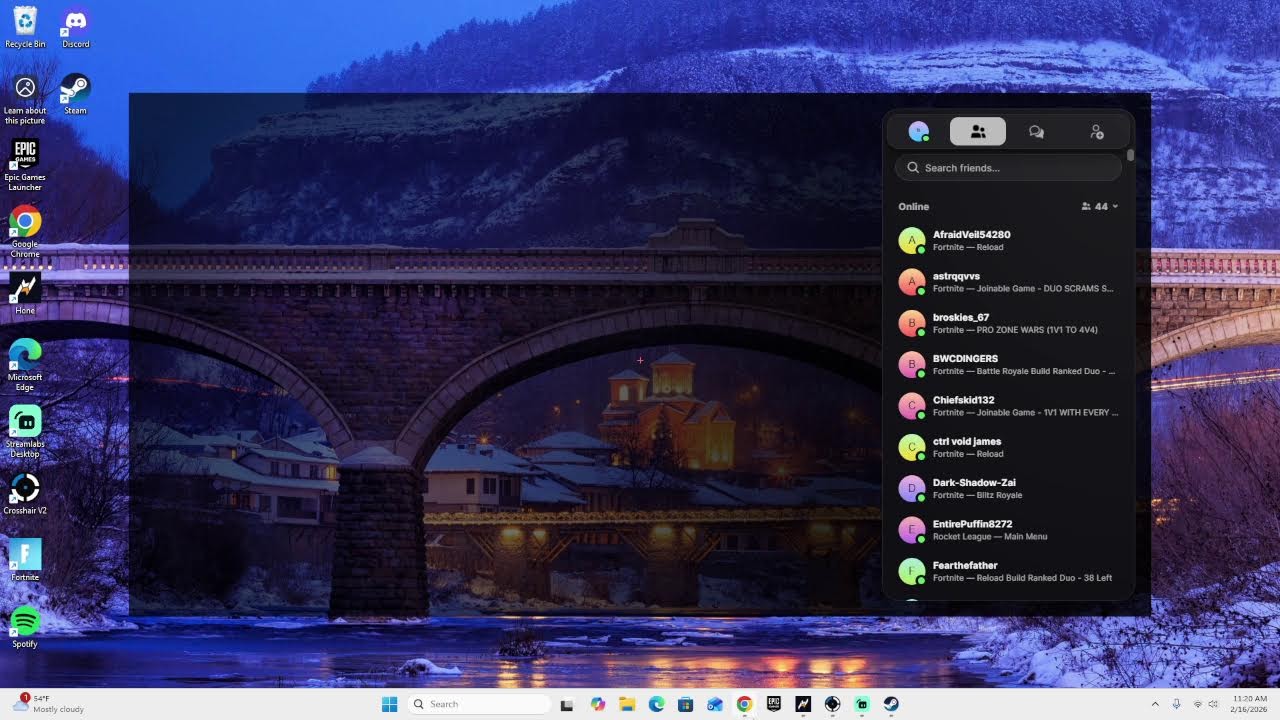Select friend BWCDINGERS
This screenshot has height=720, width=1280.
coord(1008,365)
